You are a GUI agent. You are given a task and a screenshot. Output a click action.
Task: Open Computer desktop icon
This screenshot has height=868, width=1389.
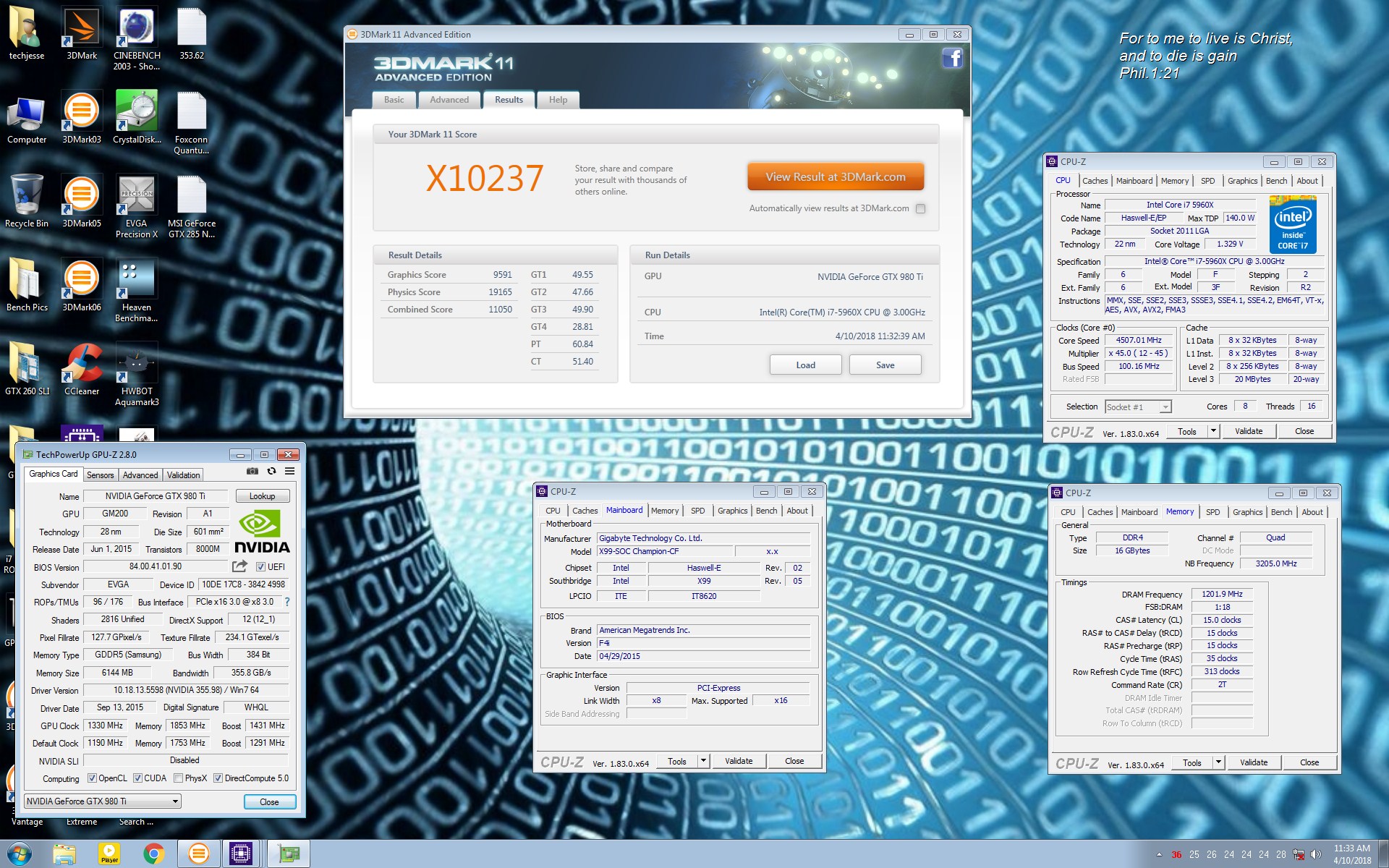coord(27,119)
